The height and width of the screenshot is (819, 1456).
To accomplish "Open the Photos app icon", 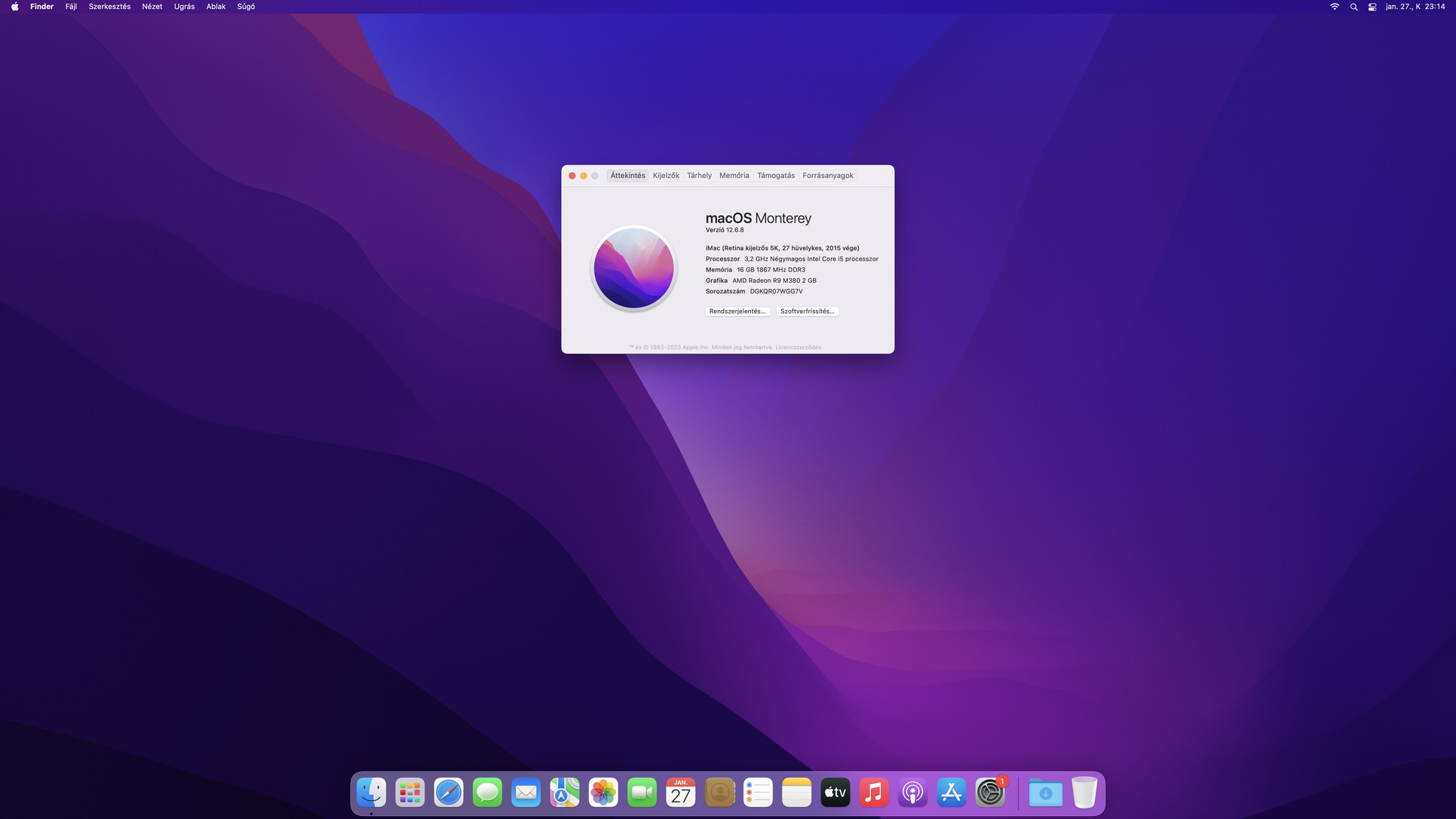I will click(x=603, y=793).
